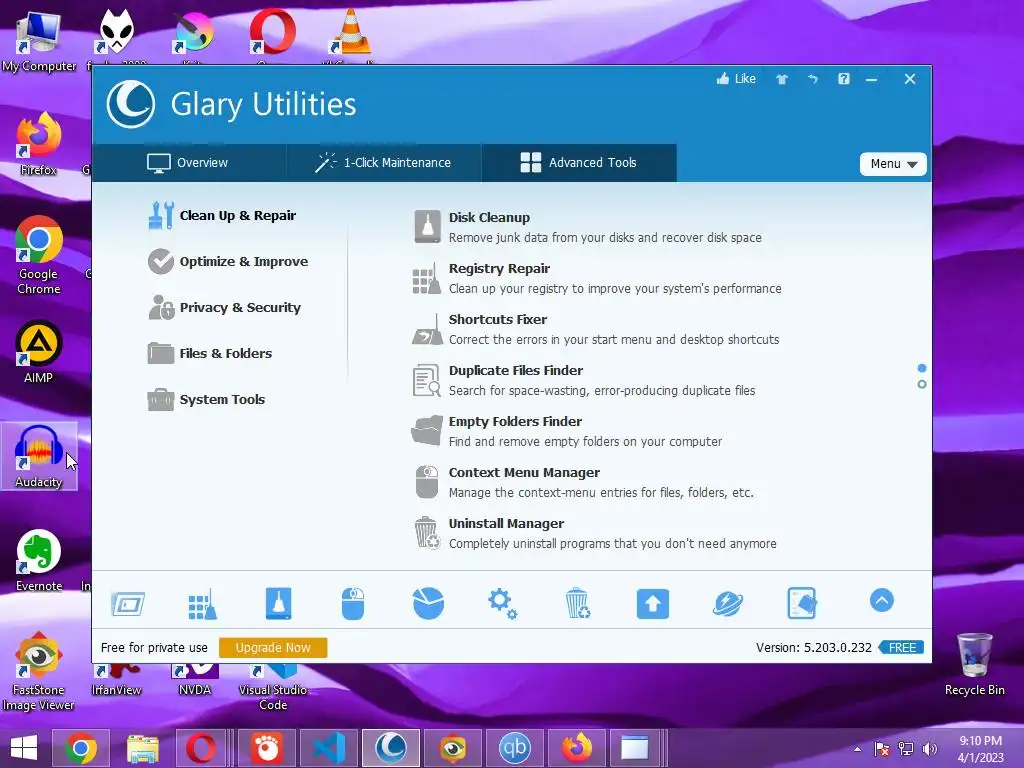Click Shortcuts Fixer icon in tool list

[427, 330]
